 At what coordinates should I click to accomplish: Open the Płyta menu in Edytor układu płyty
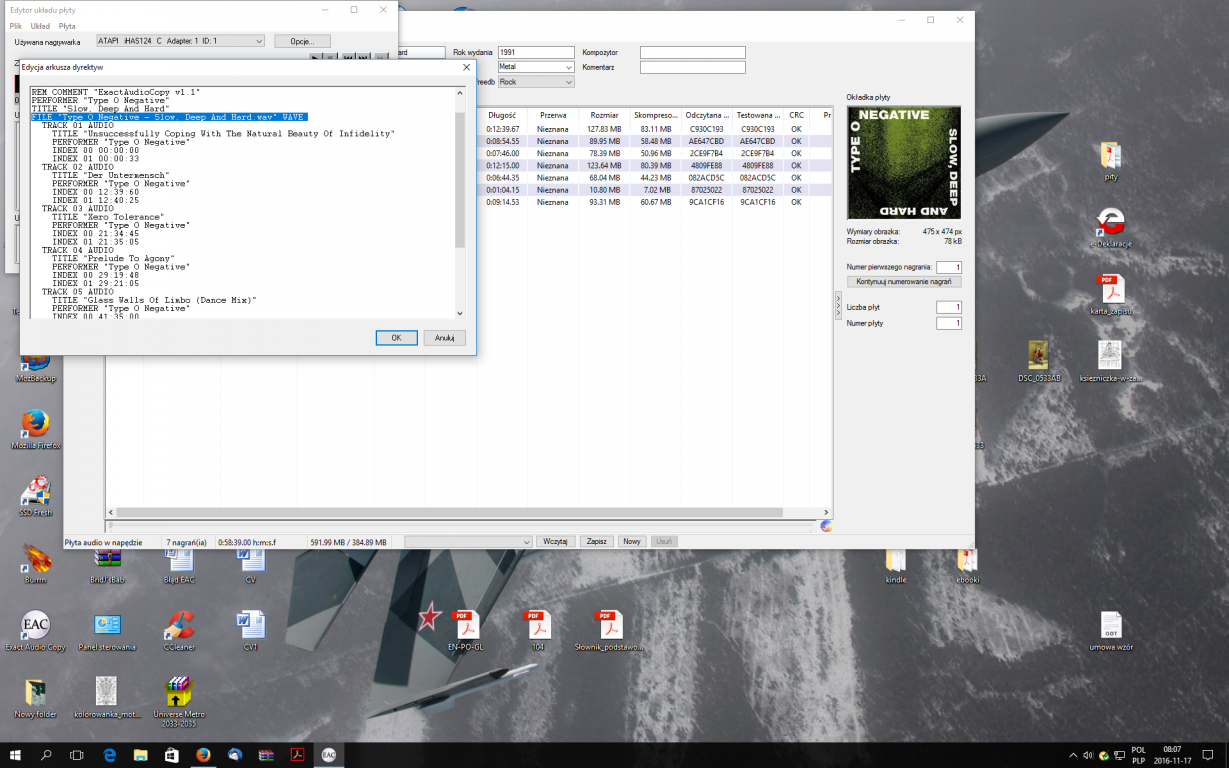point(67,26)
